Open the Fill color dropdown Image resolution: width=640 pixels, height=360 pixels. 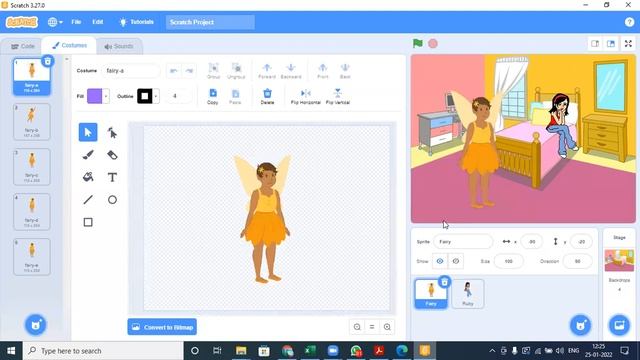point(106,96)
